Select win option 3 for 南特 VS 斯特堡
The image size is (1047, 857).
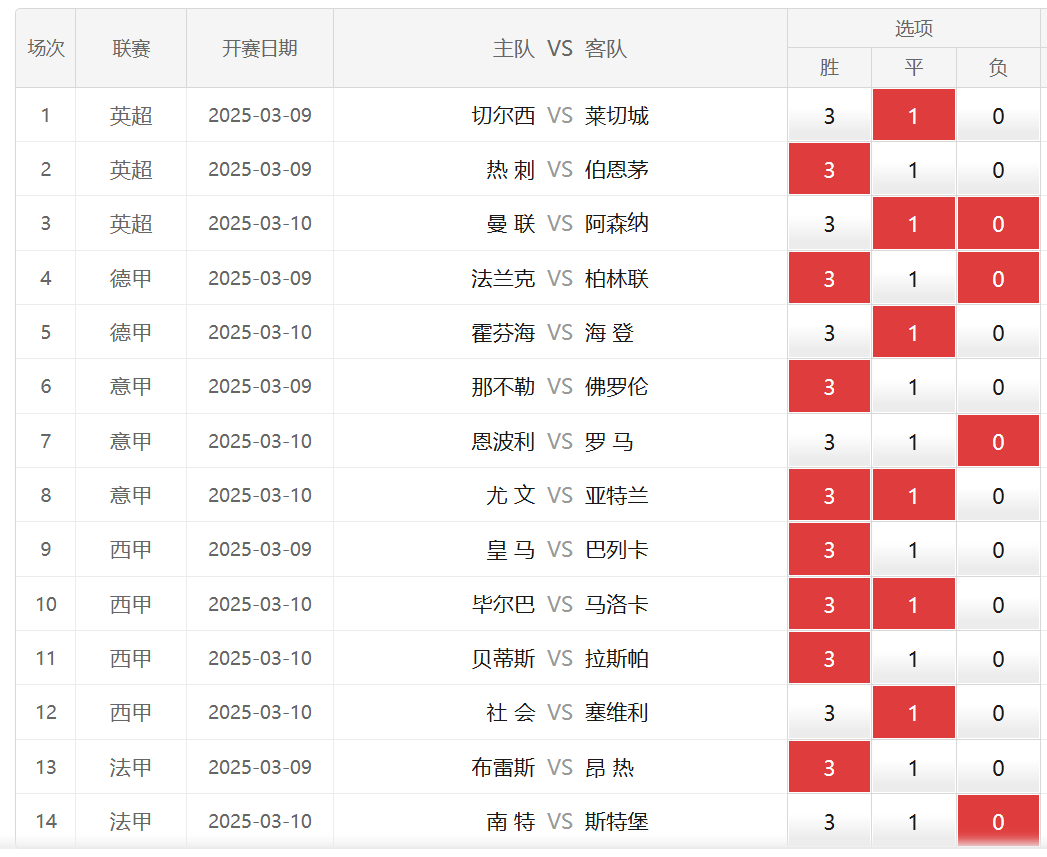(829, 821)
